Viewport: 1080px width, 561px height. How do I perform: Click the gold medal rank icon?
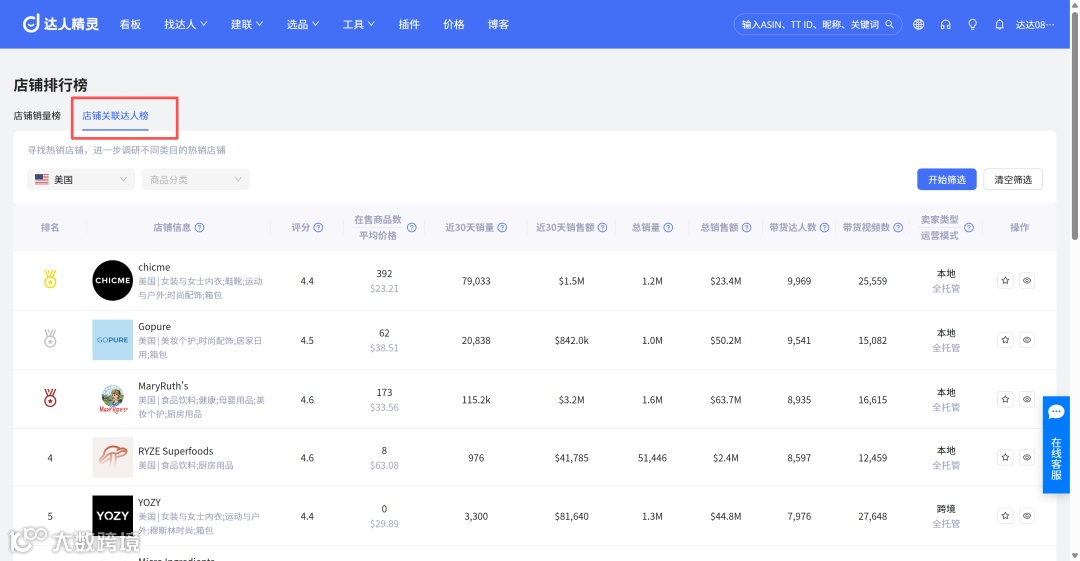pyautogui.click(x=50, y=279)
